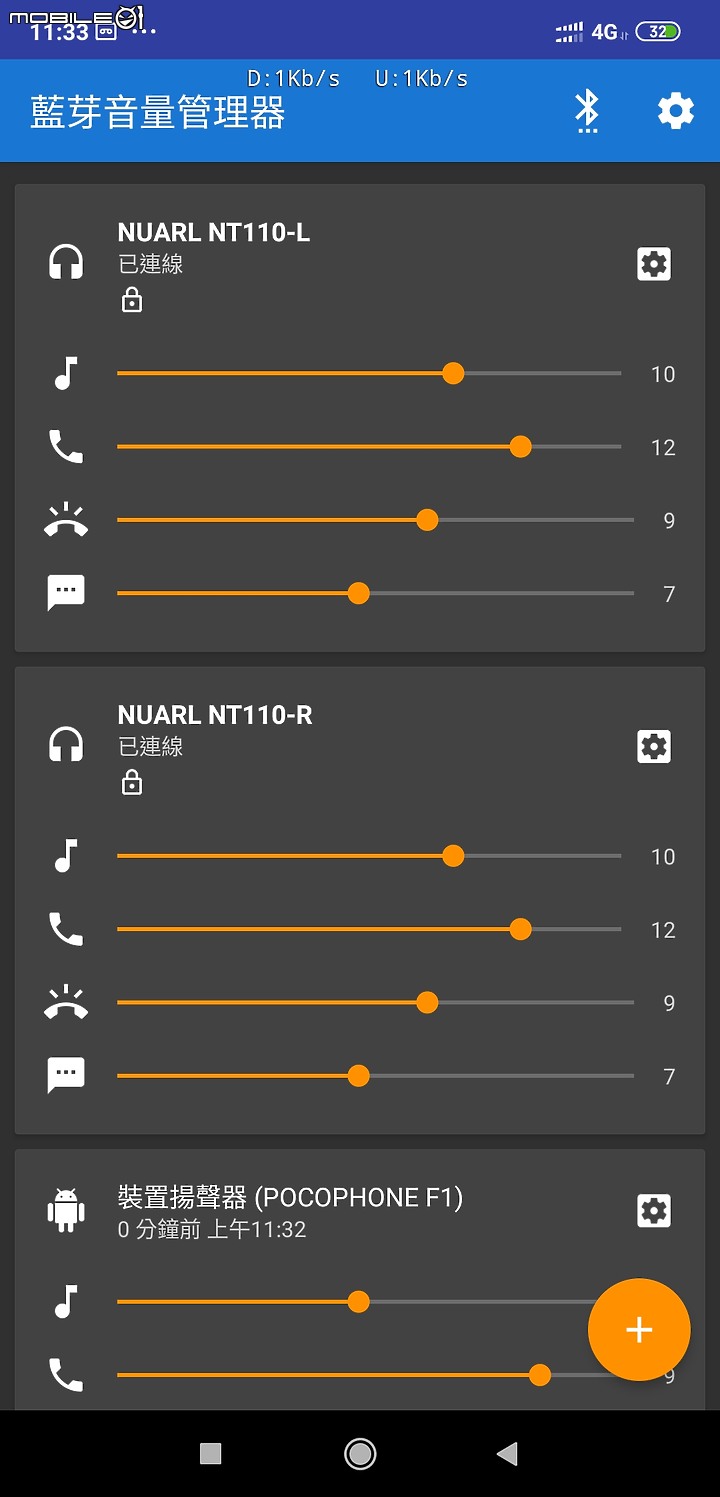The height and width of the screenshot is (1497, 720).
Task: Adjust NT110-R music volume slider
Action: coord(369,856)
